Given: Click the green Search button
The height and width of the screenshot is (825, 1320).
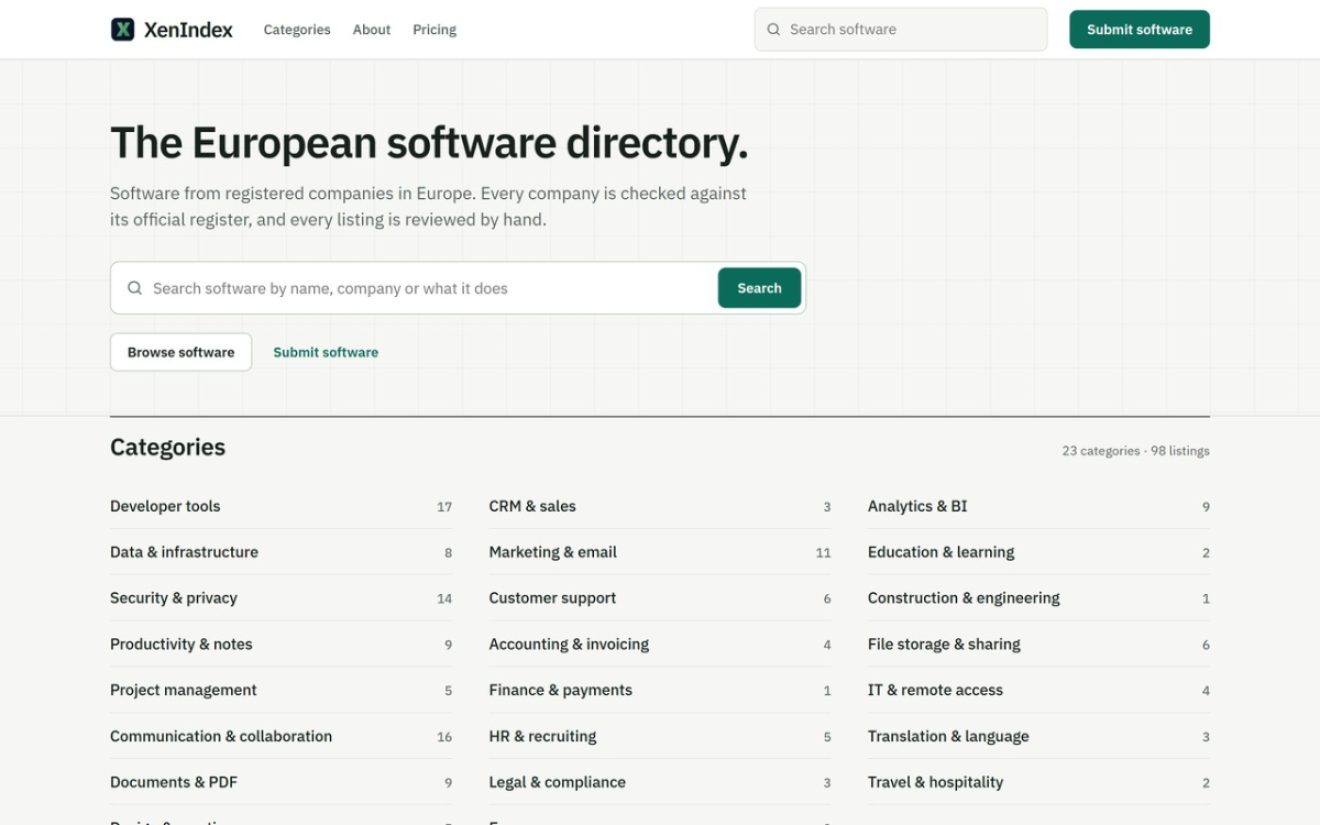Looking at the screenshot, I should pyautogui.click(x=759, y=288).
